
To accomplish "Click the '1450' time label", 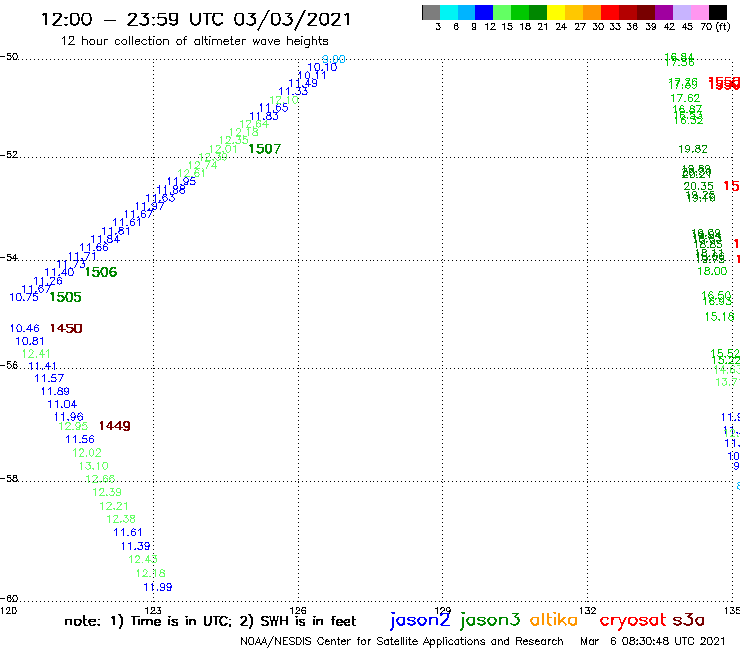I will click(x=66, y=328).
